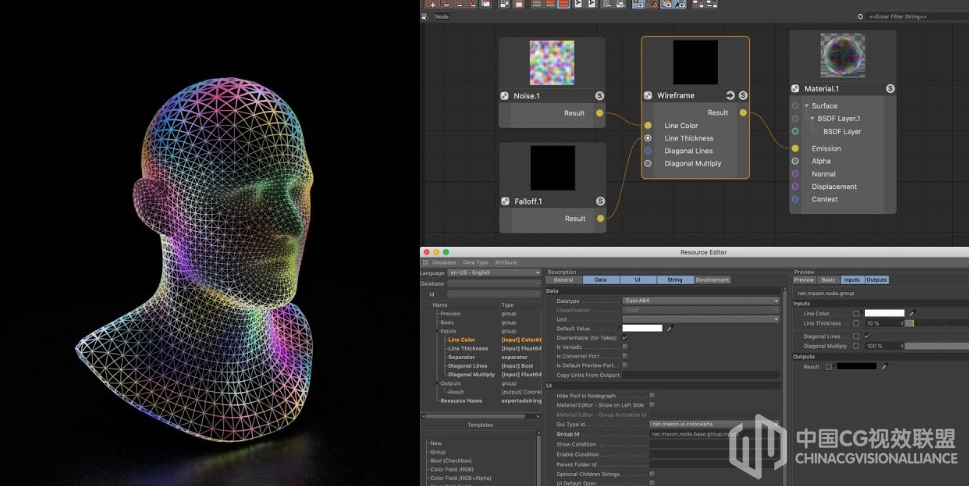Viewport: 969px width, 486px height.
Task: Switch to the General description tab
Action: click(564, 280)
